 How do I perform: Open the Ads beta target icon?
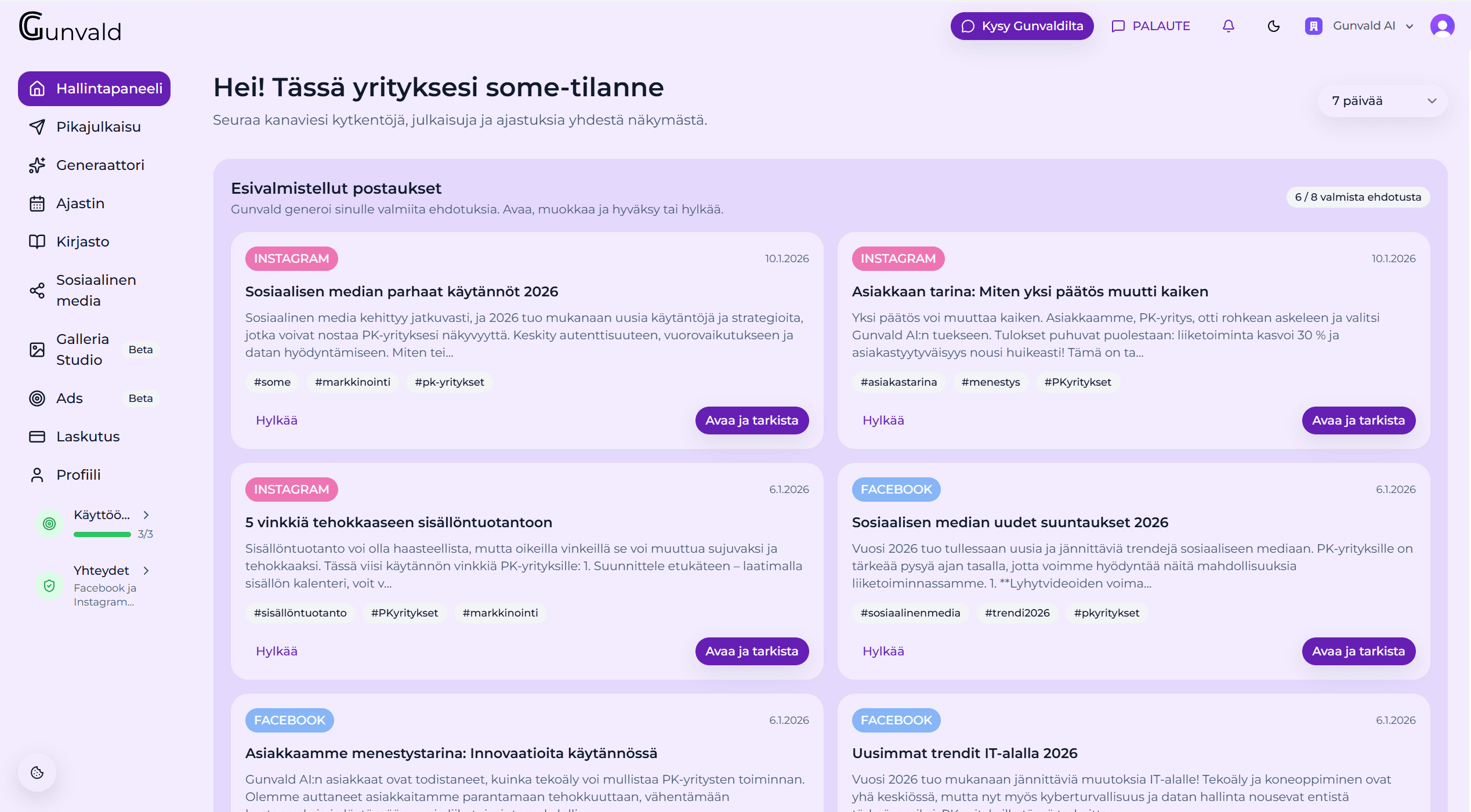[x=37, y=398]
